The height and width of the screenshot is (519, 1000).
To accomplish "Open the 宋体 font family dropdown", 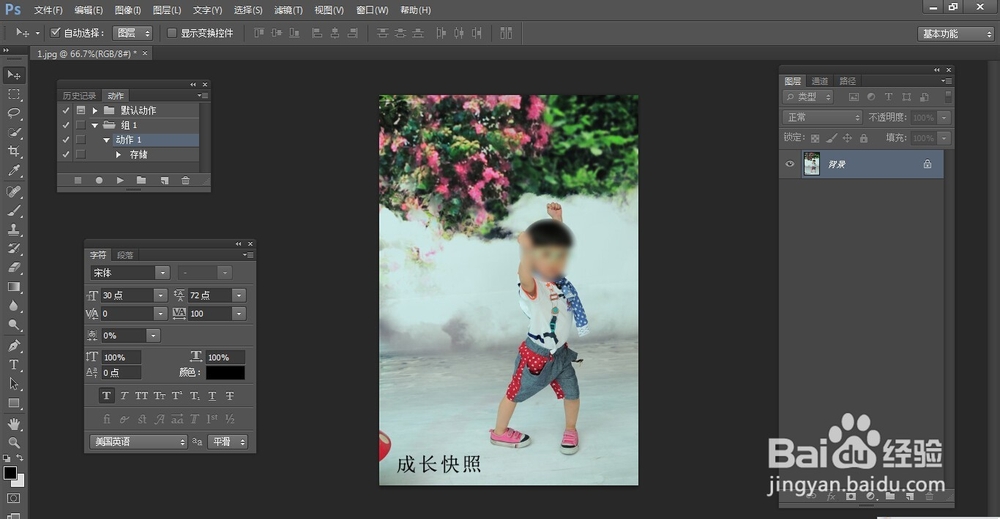I will (163, 273).
